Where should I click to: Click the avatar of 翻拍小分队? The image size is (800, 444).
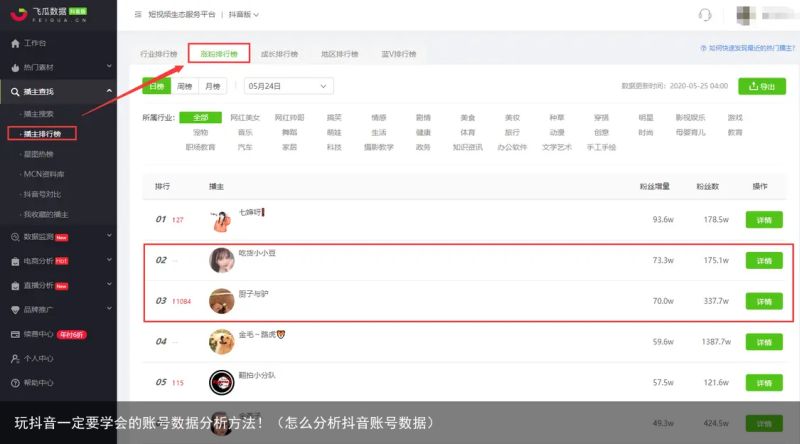(221, 383)
